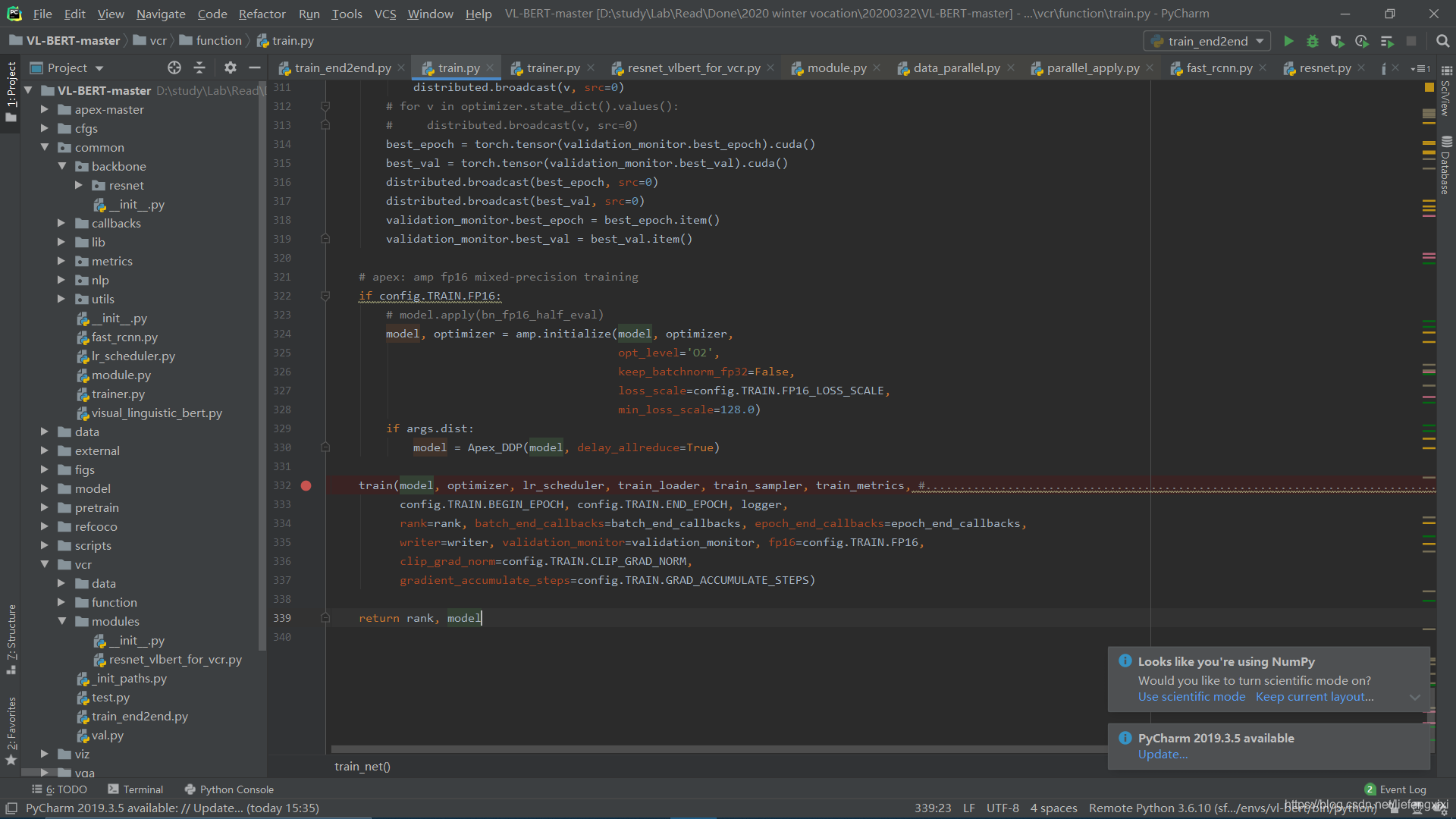This screenshot has width=1456, height=819.
Task: Expand the pretrain folder
Action: (x=44, y=507)
